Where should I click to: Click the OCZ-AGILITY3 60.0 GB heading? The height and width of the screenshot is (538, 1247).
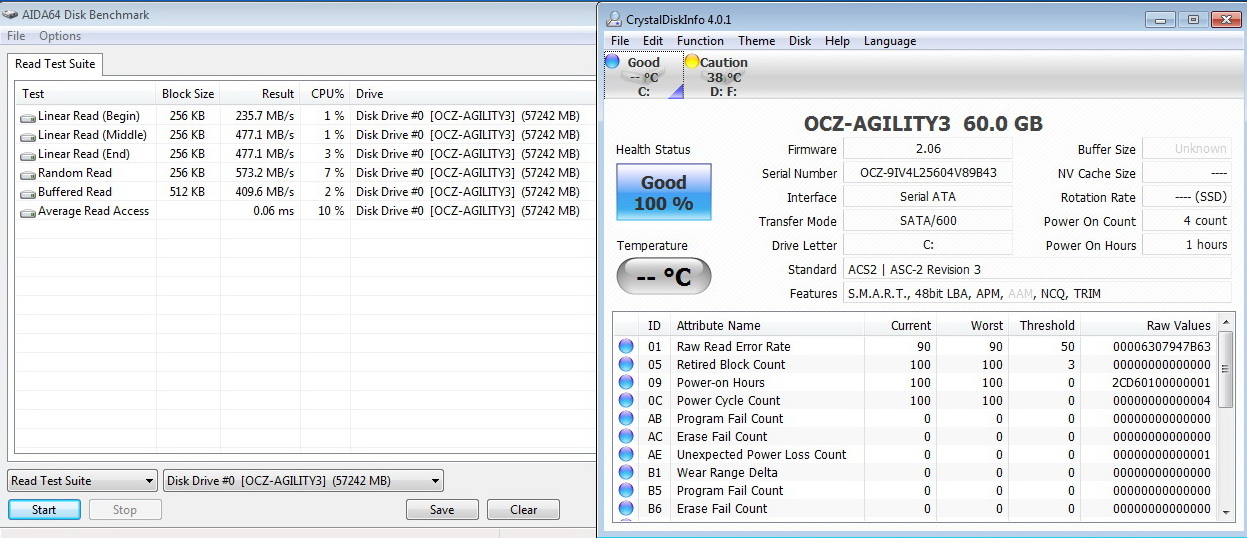(923, 124)
